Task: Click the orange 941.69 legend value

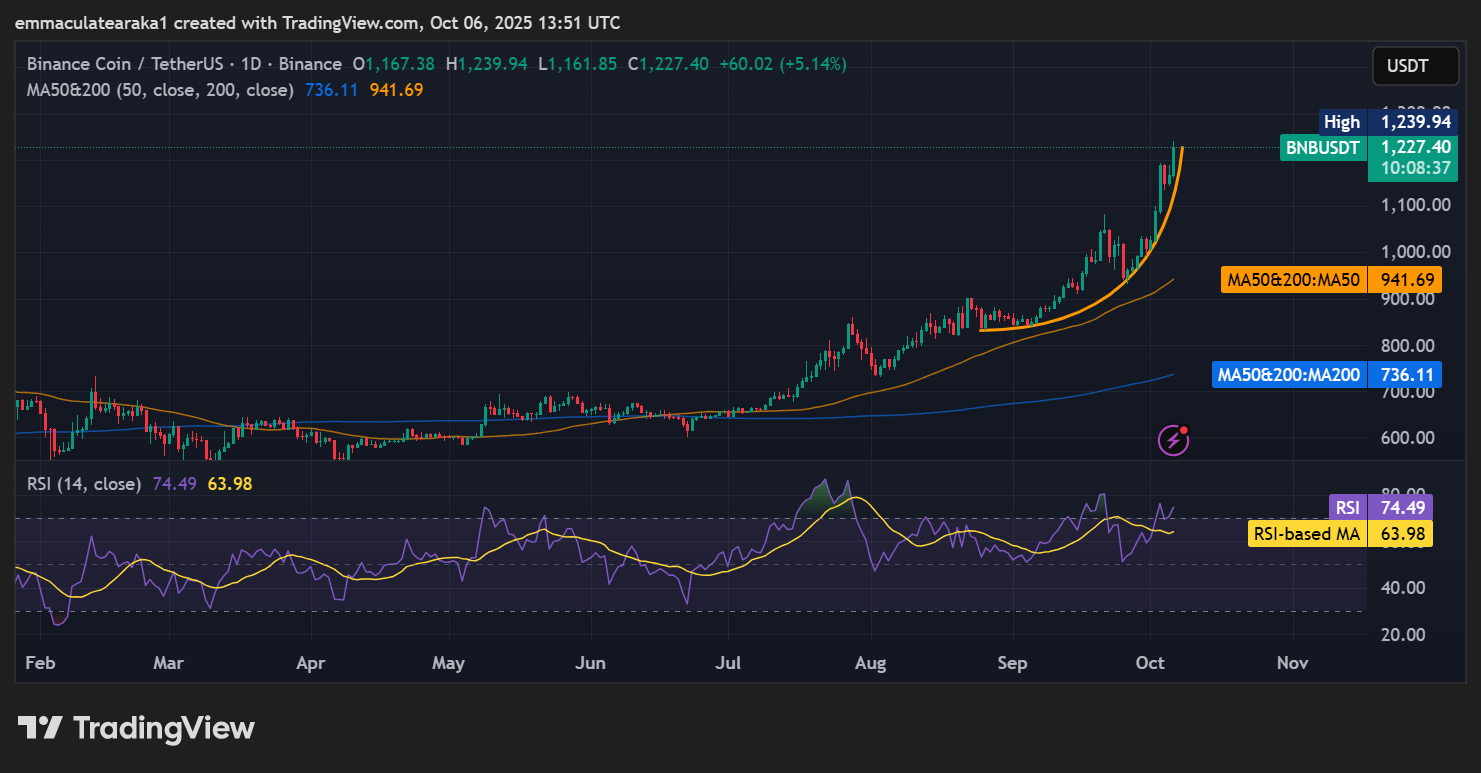Action: pos(396,90)
